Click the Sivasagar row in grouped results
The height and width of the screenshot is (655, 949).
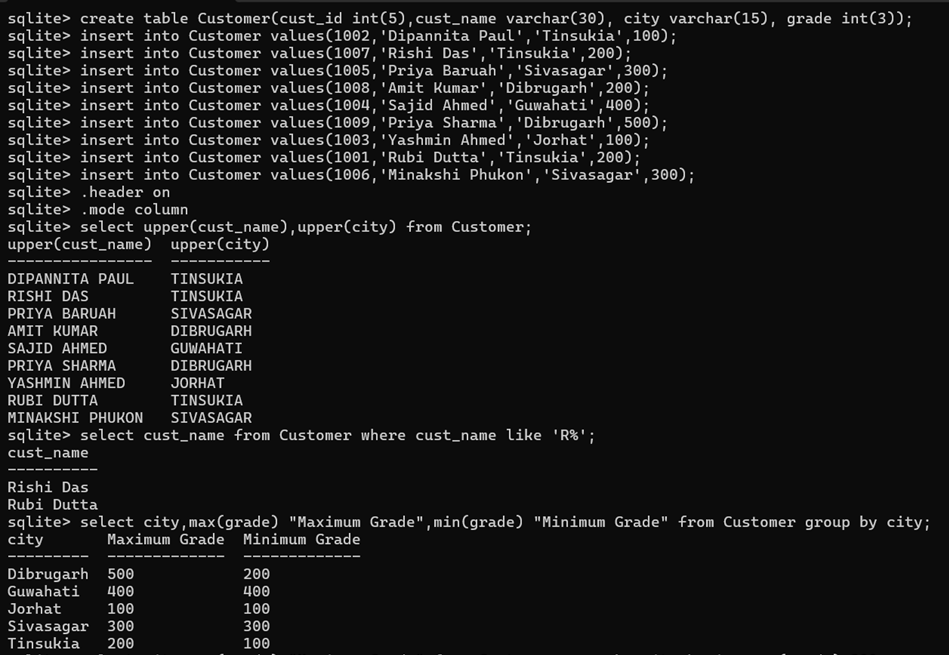pyautogui.click(x=48, y=626)
